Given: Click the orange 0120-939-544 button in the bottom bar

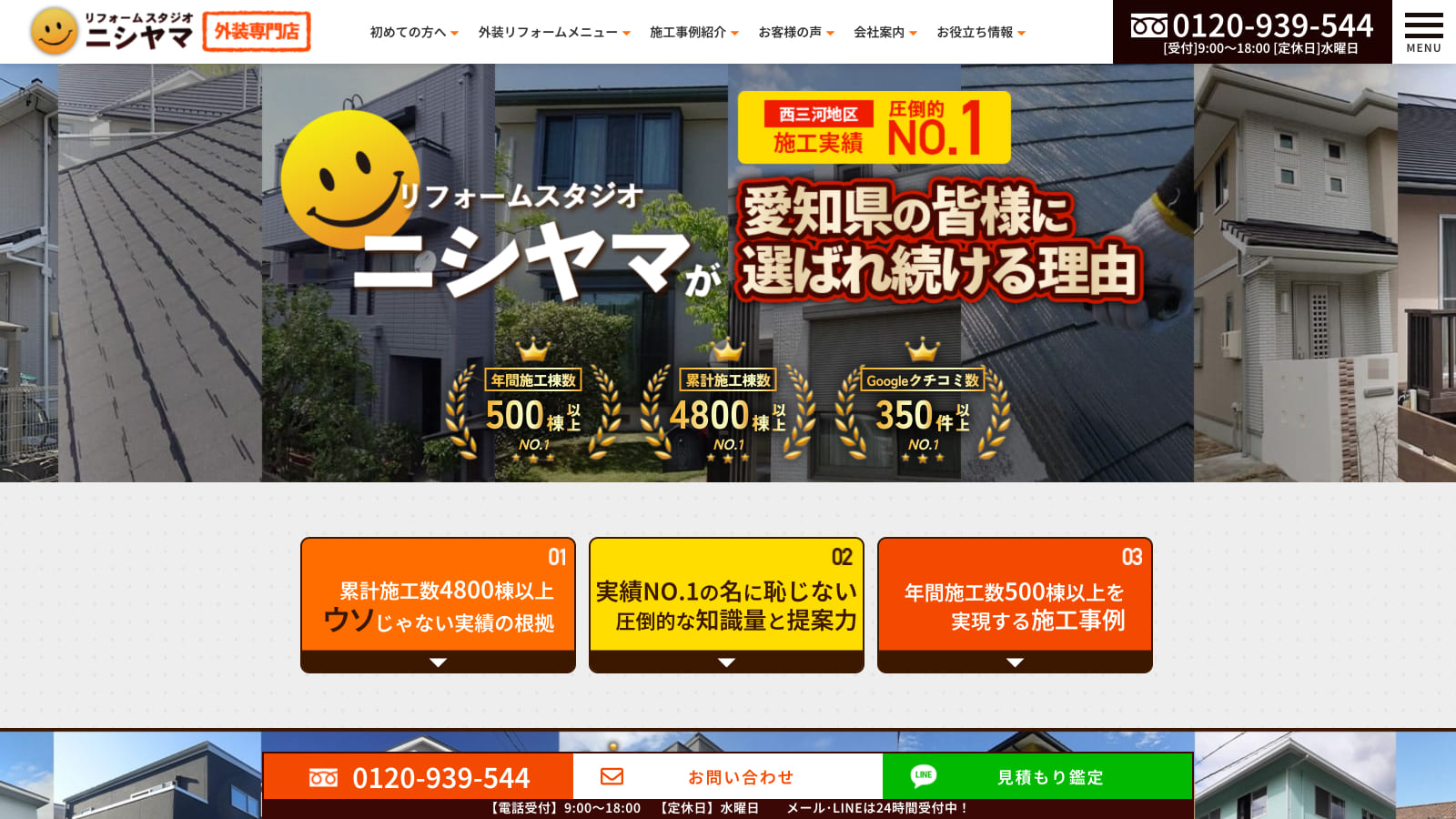Looking at the screenshot, I should point(419,777).
